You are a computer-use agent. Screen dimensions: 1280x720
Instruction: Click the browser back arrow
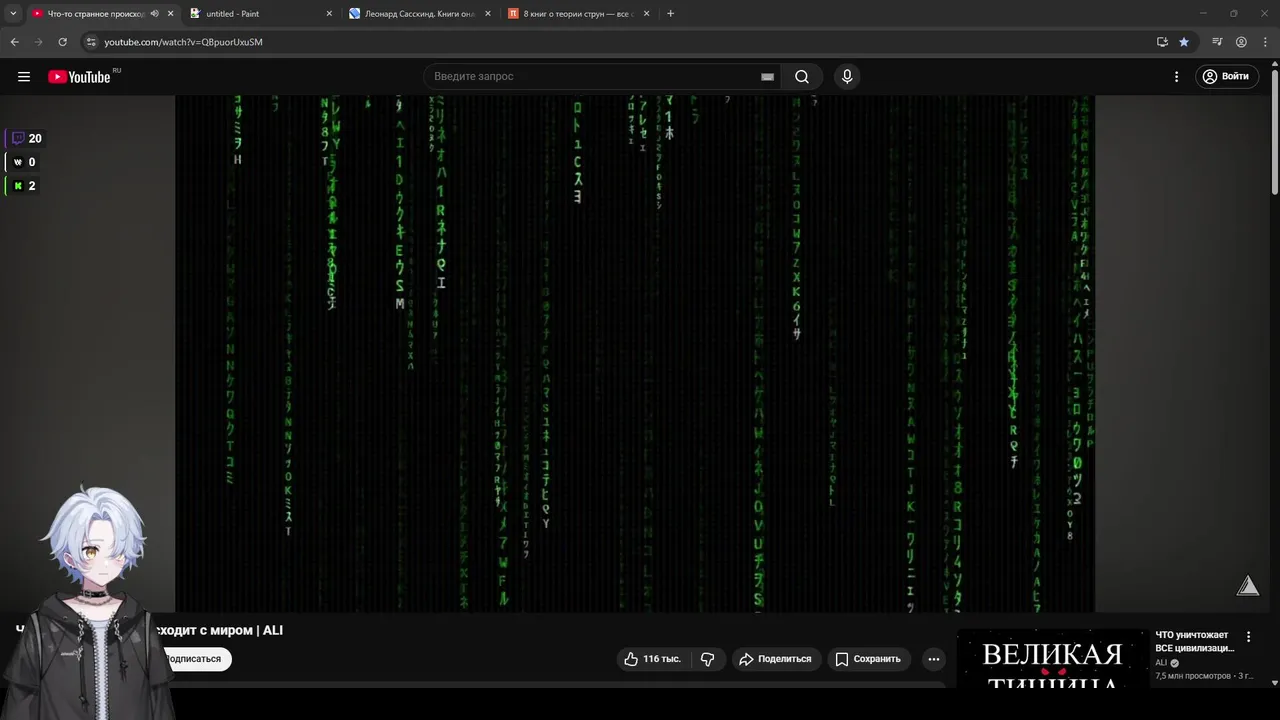[x=14, y=42]
